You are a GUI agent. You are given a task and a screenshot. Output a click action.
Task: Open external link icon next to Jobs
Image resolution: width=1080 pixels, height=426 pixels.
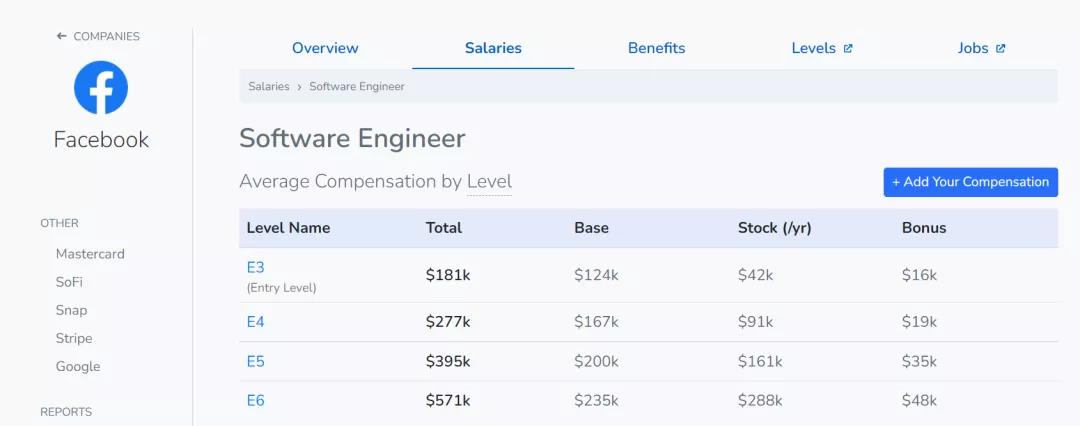(1001, 48)
